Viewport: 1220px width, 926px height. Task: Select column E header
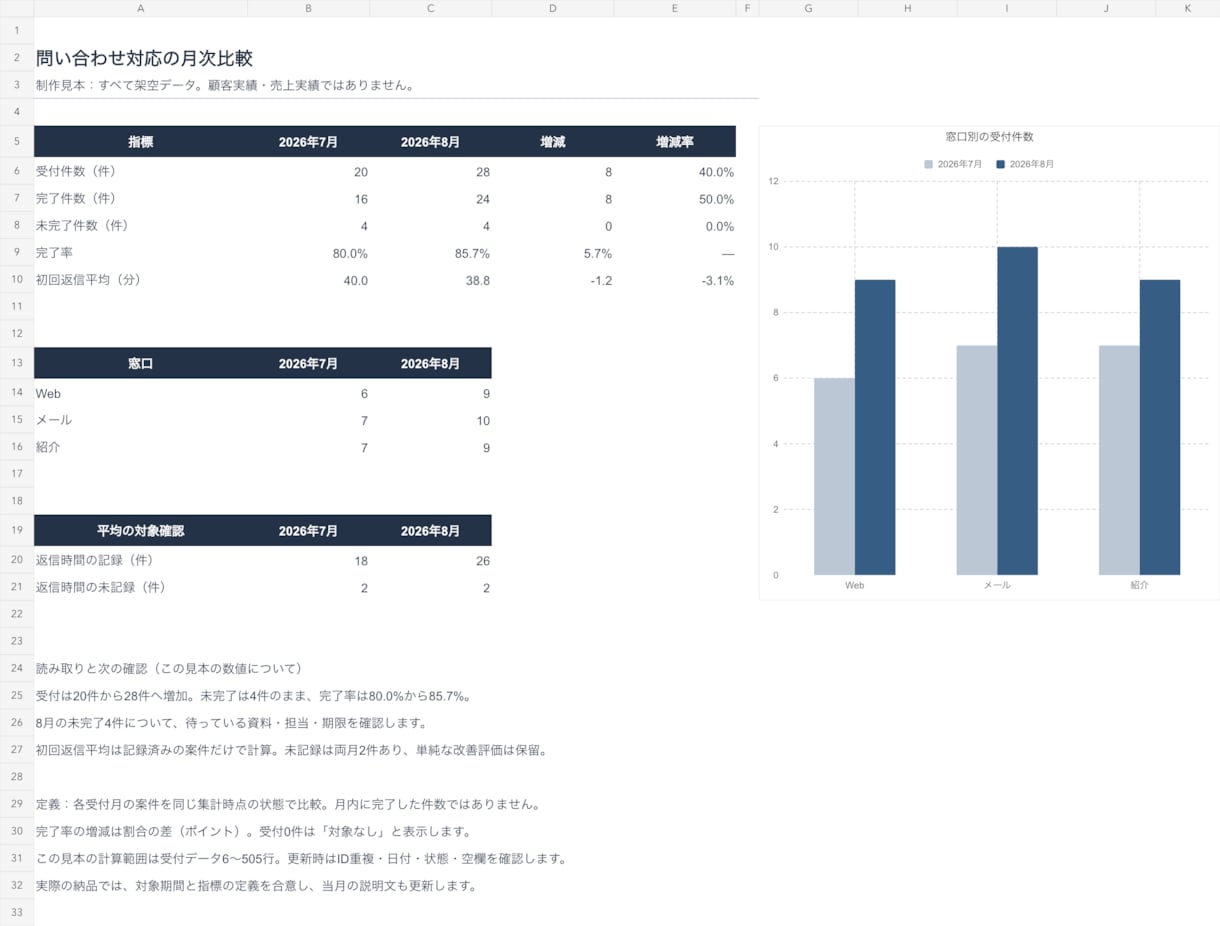pos(675,8)
